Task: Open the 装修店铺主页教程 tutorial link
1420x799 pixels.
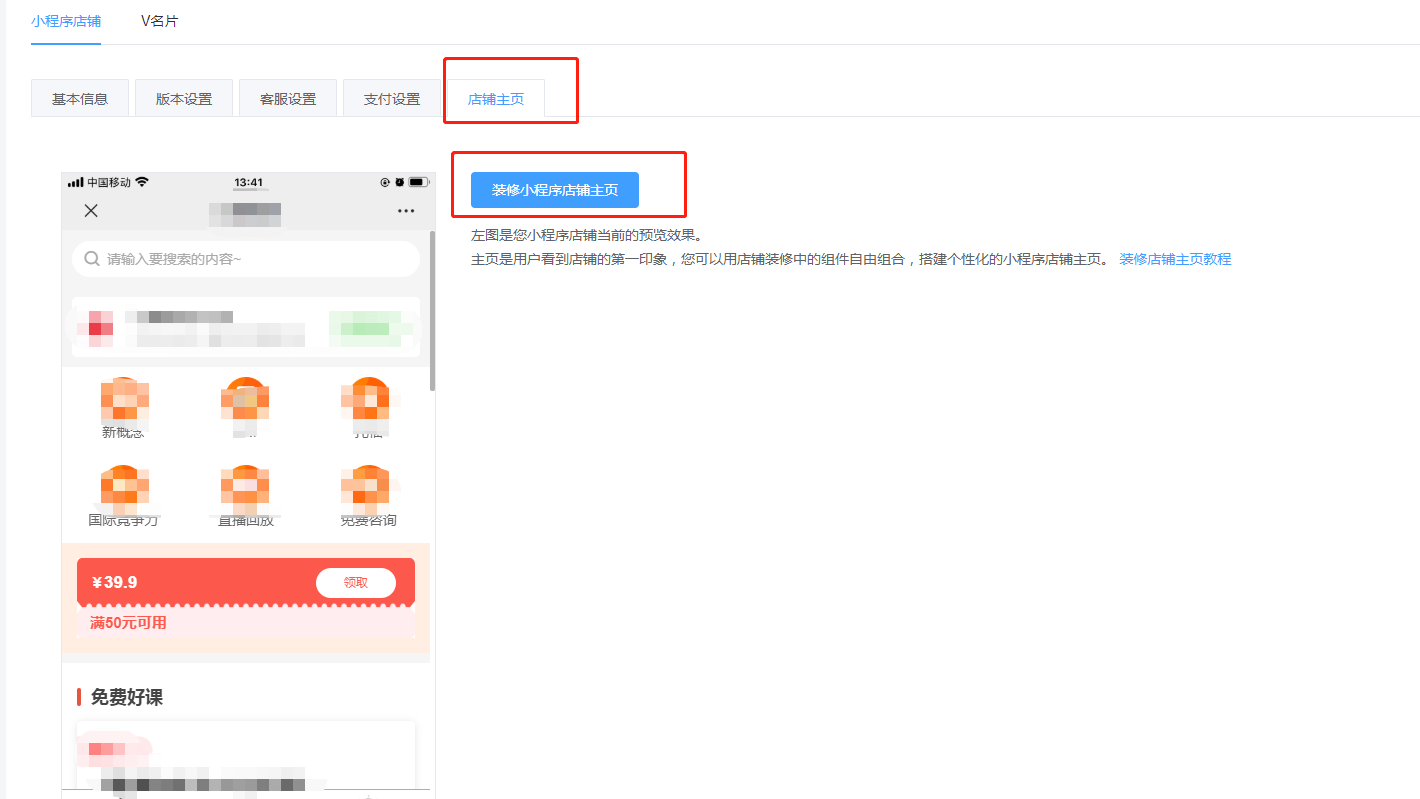Action: pyautogui.click(x=1175, y=259)
